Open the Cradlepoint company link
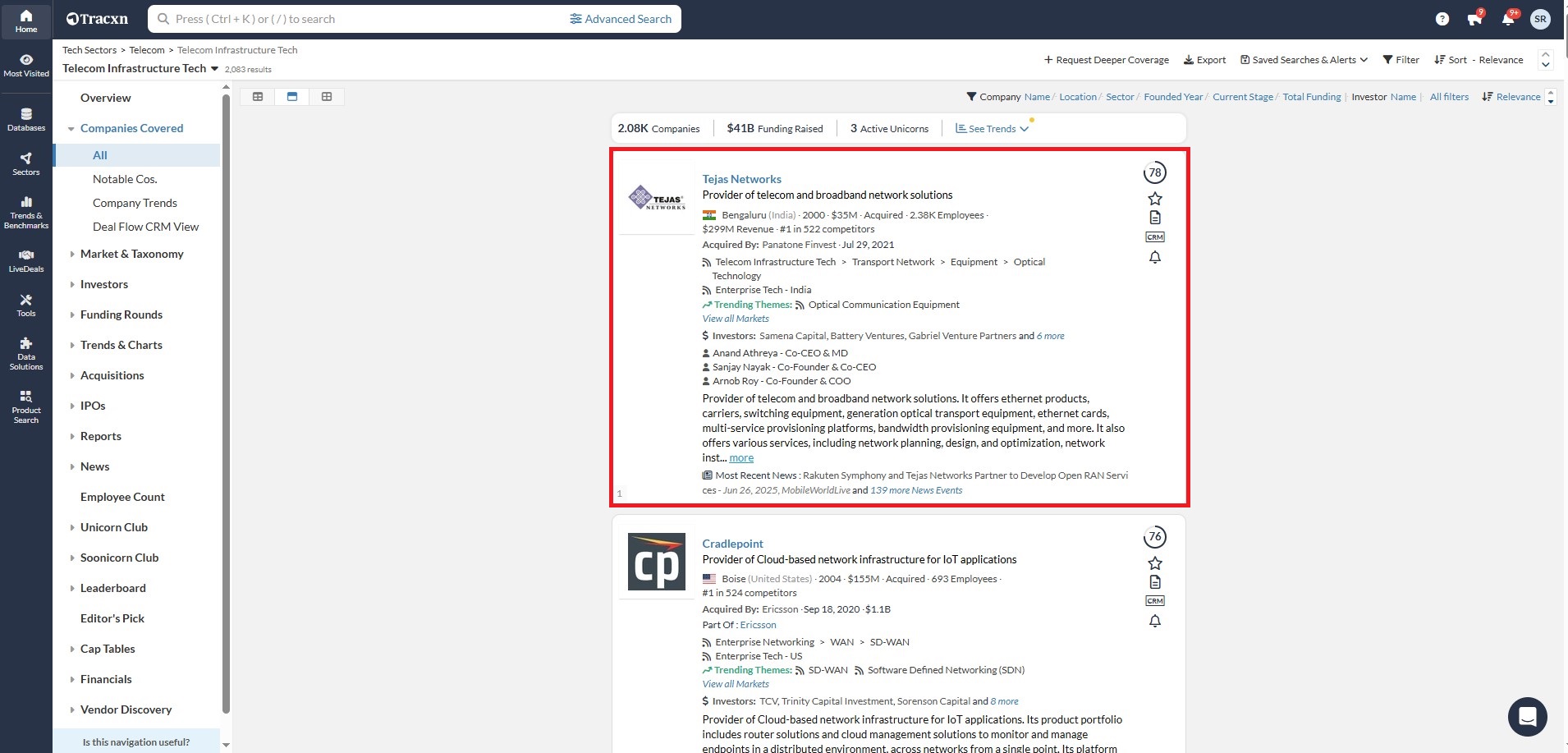The width and height of the screenshot is (1568, 753). 732,544
